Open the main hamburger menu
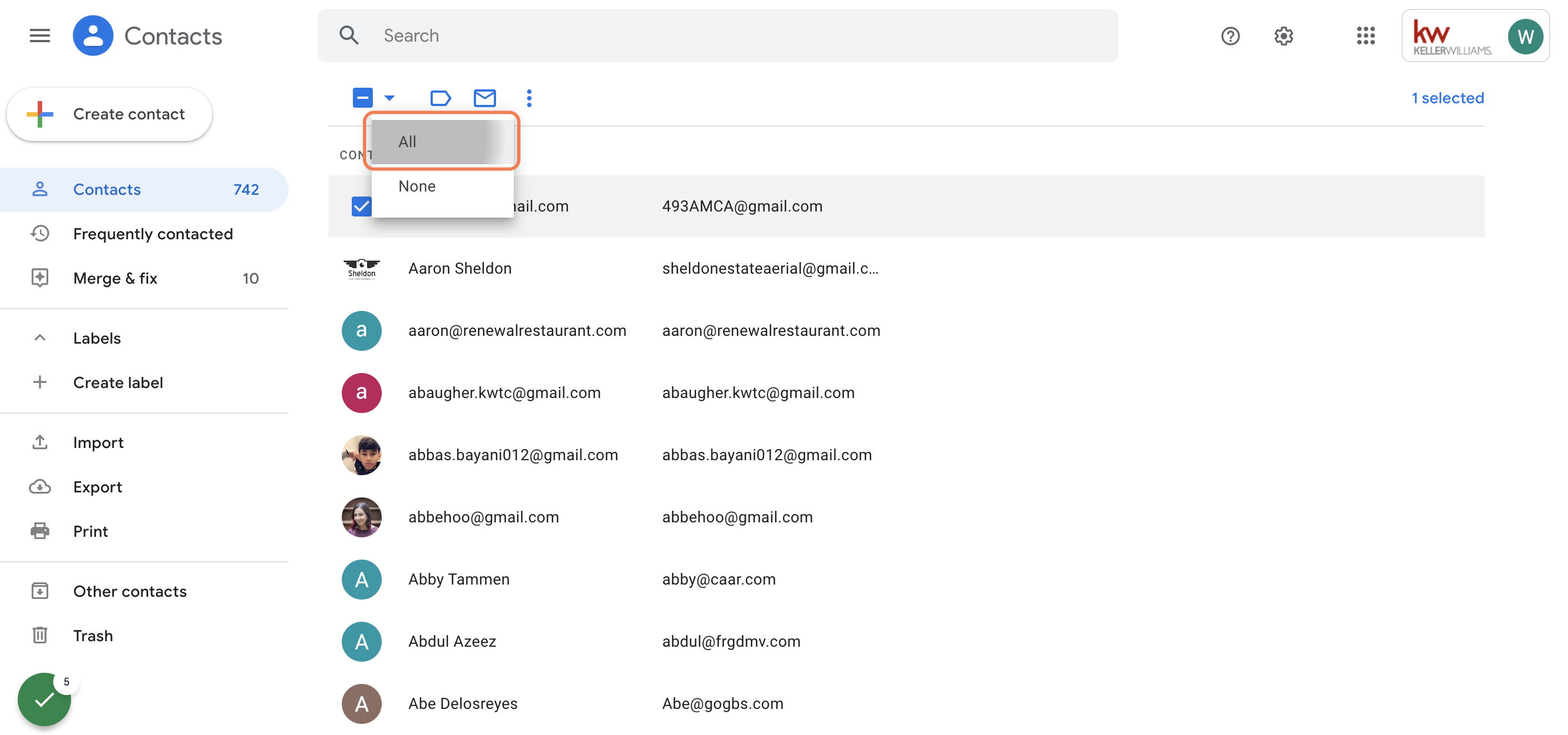Image resolution: width=1568 pixels, height=735 pixels. click(39, 36)
